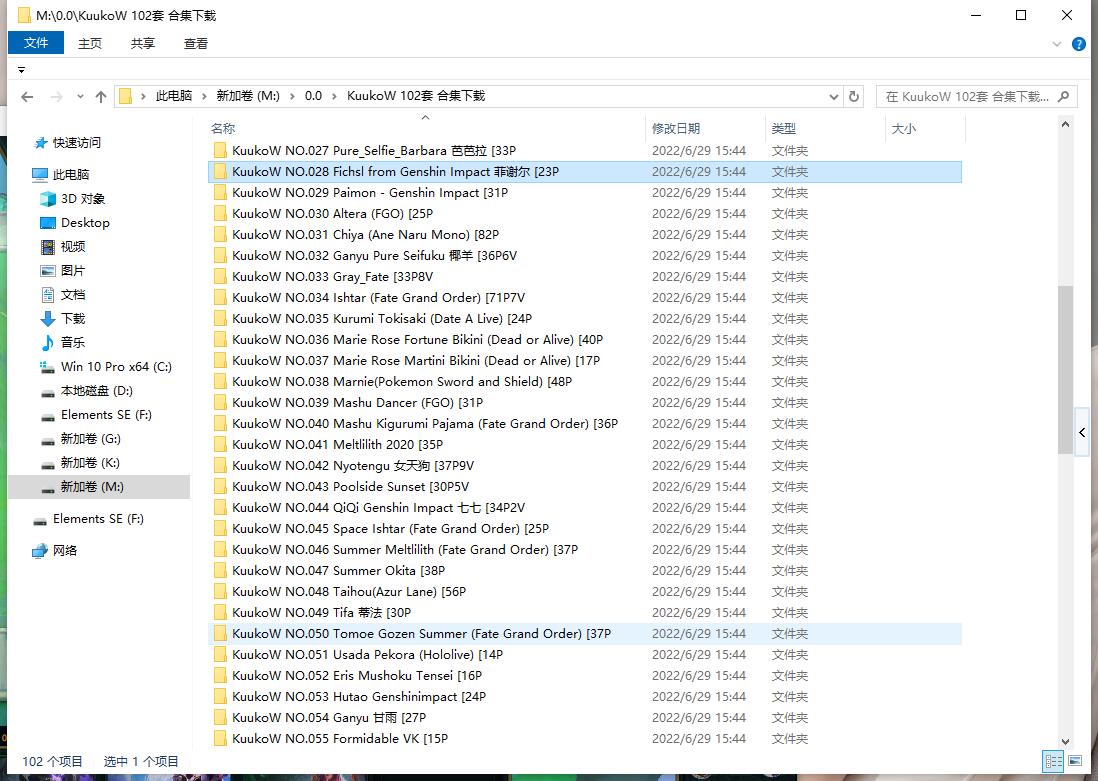The image size is (1098, 781).
Task: Switch to the 主页 ribbon tab
Action: (90, 43)
